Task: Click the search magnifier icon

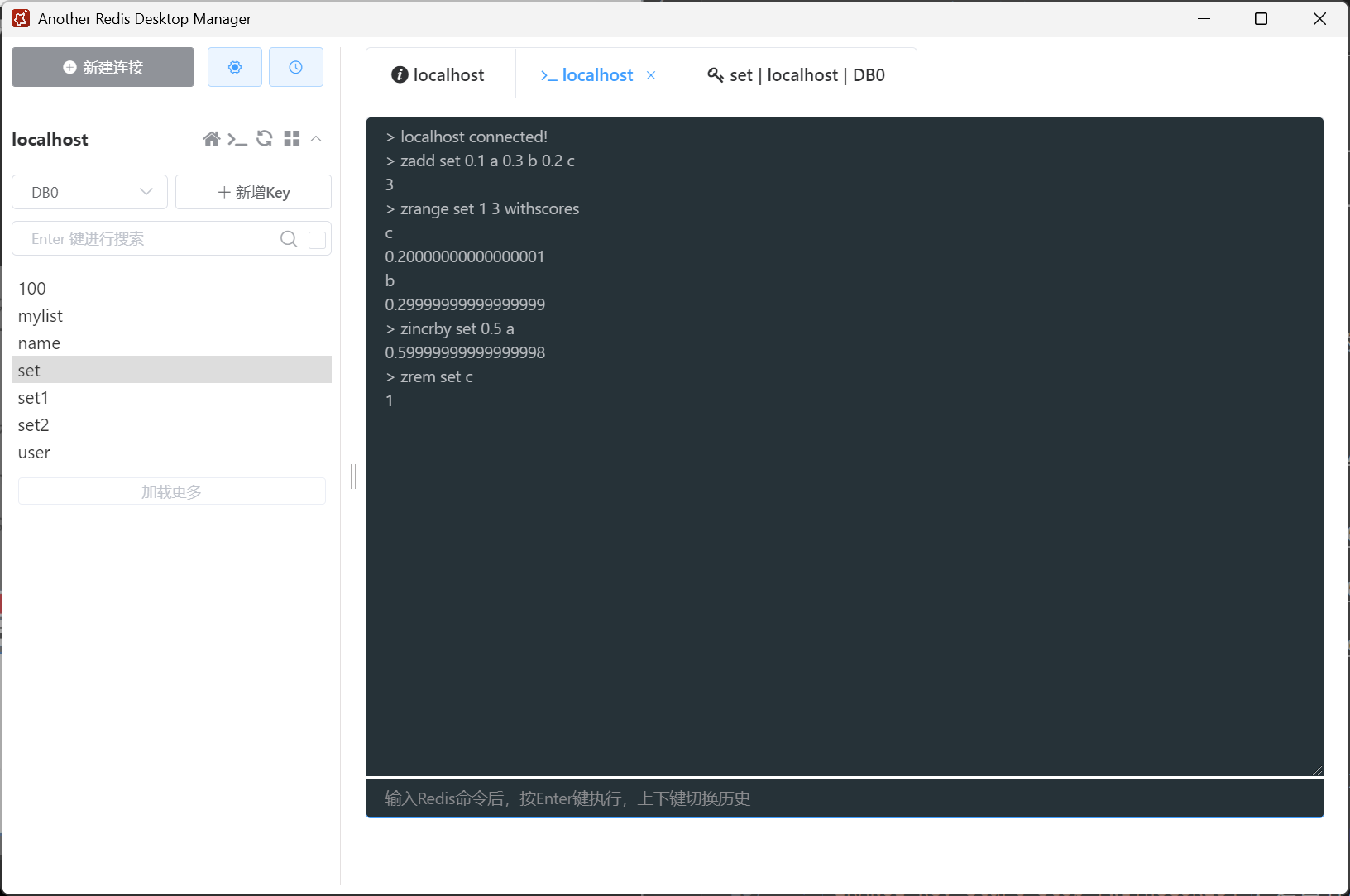Action: (289, 239)
